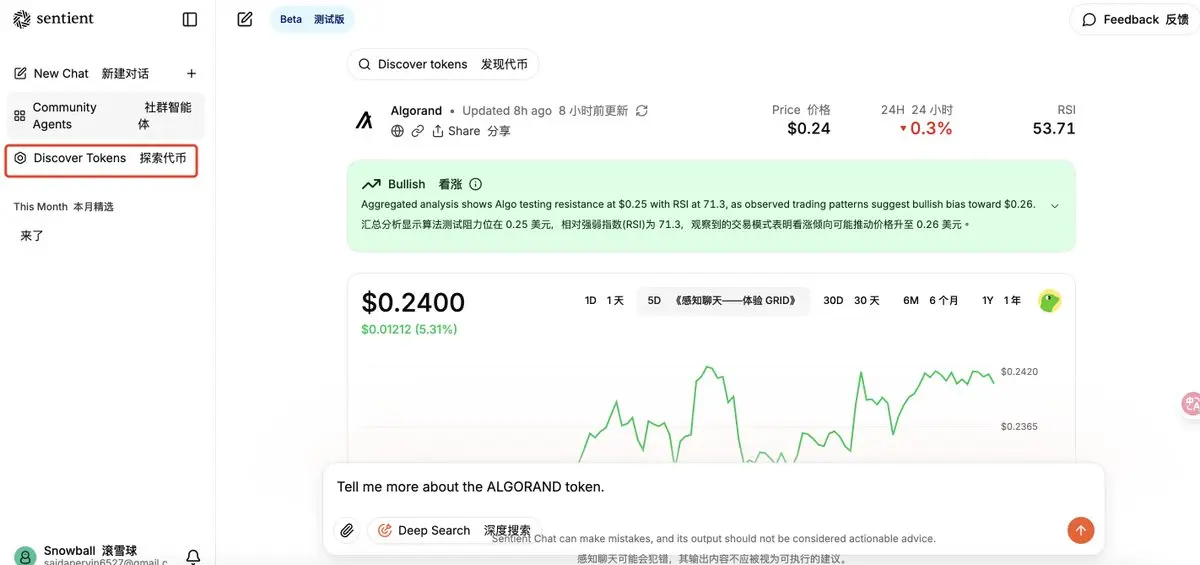Viewport: 1200px width, 565px height.
Task: Open the Feedback button
Action: pos(1135,19)
